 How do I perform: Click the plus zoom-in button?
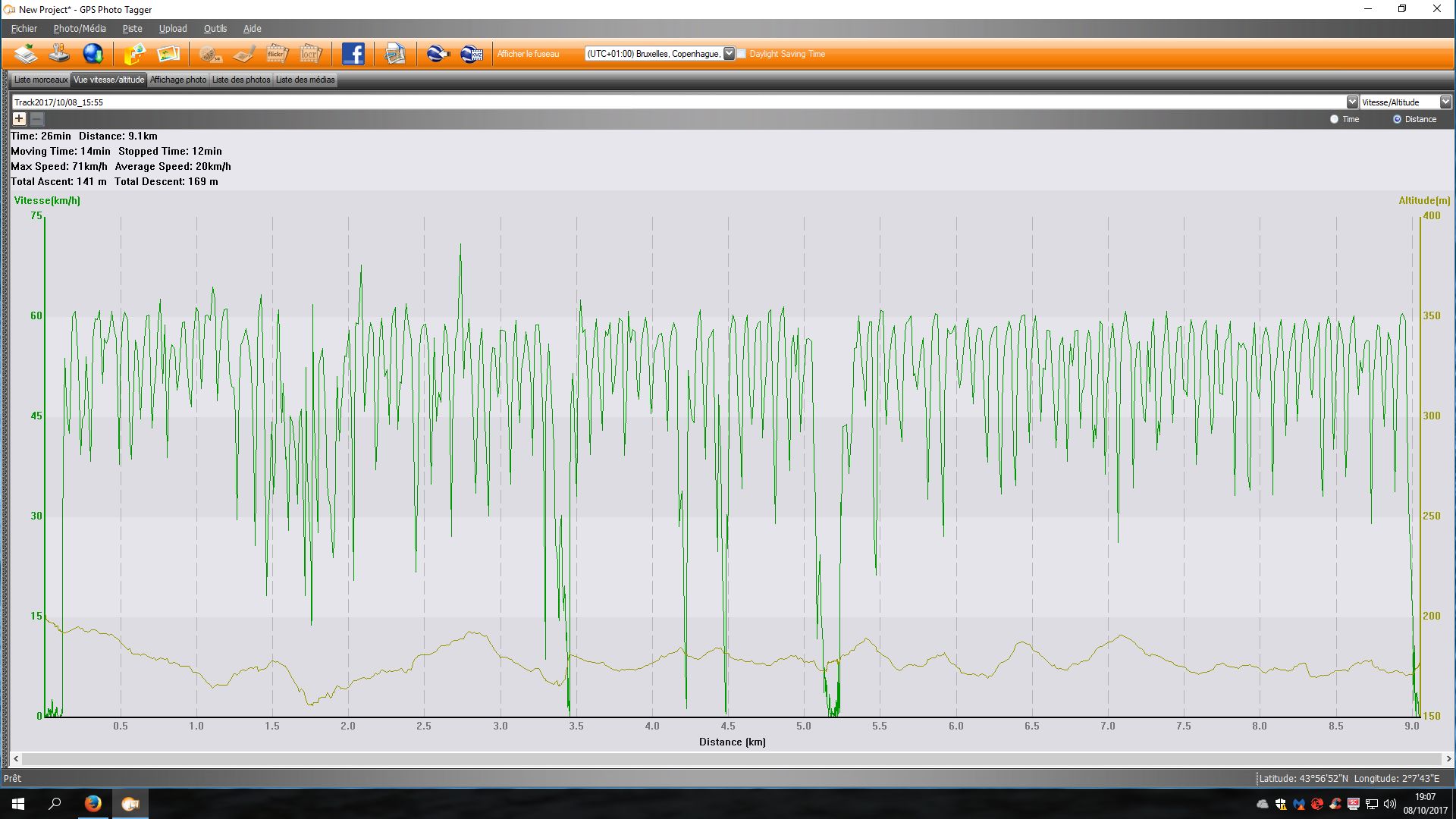[x=19, y=119]
